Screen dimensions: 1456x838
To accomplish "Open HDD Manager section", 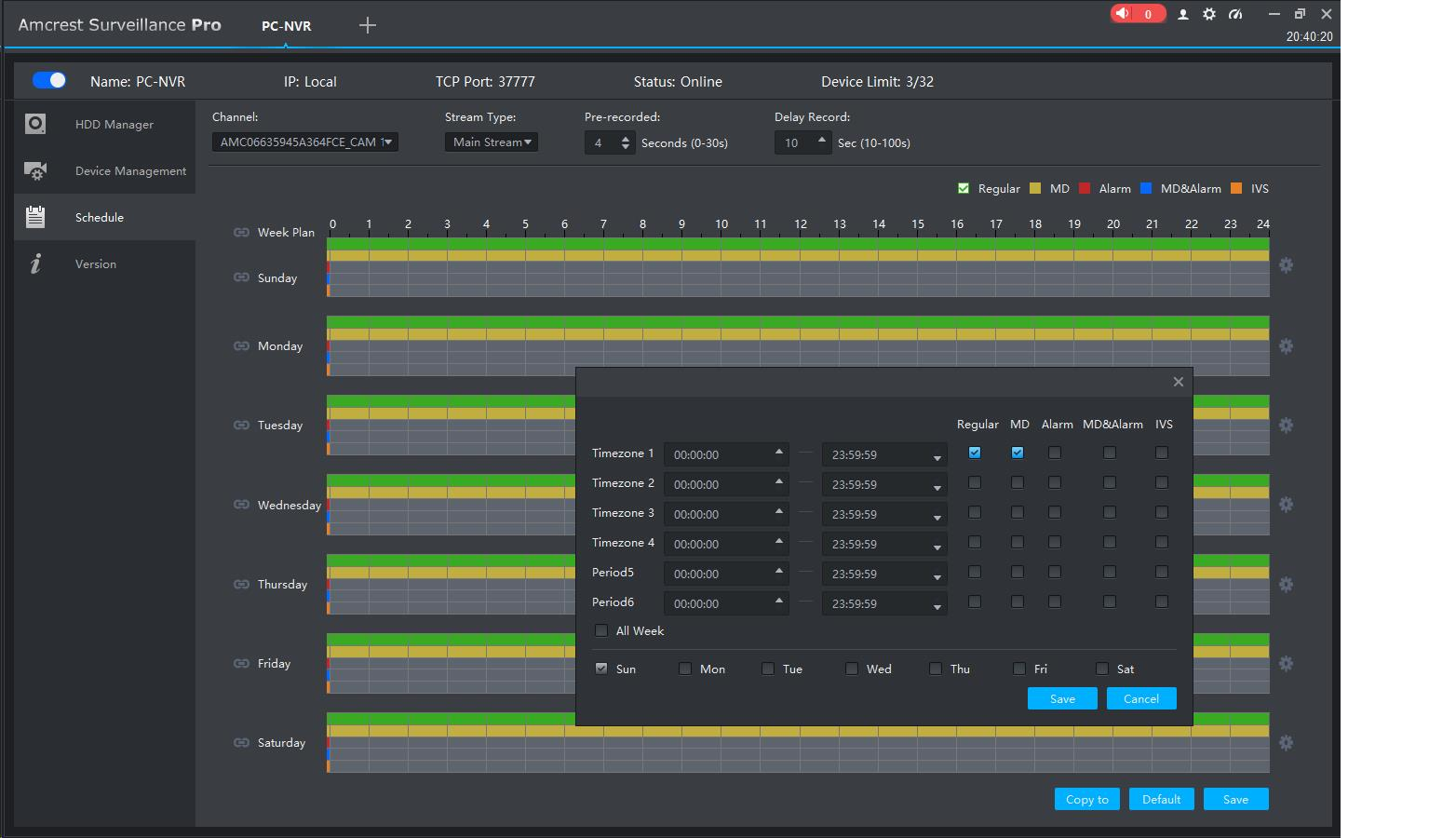I will tap(104, 124).
